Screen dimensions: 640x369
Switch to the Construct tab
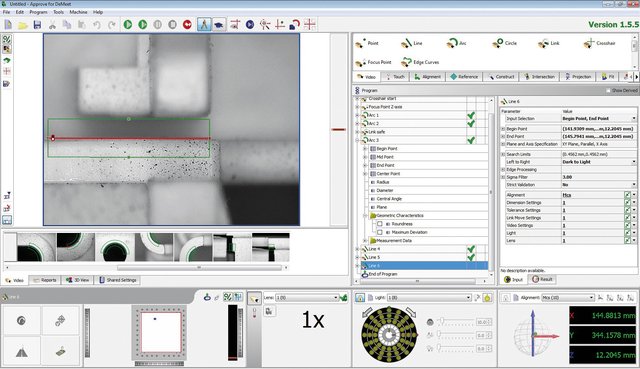click(x=501, y=77)
